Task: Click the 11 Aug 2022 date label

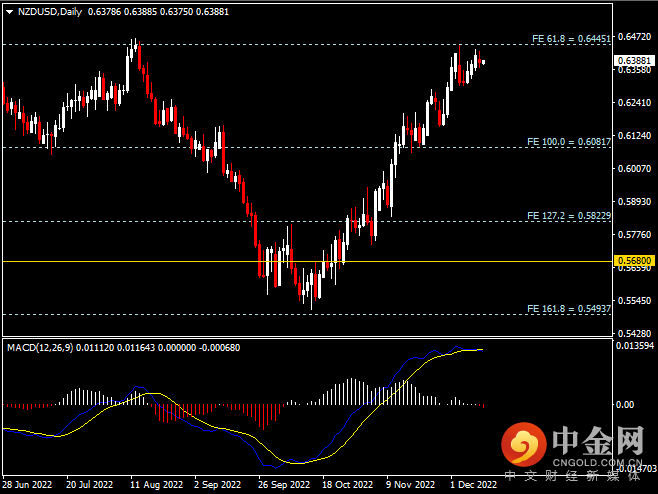Action: [155, 485]
